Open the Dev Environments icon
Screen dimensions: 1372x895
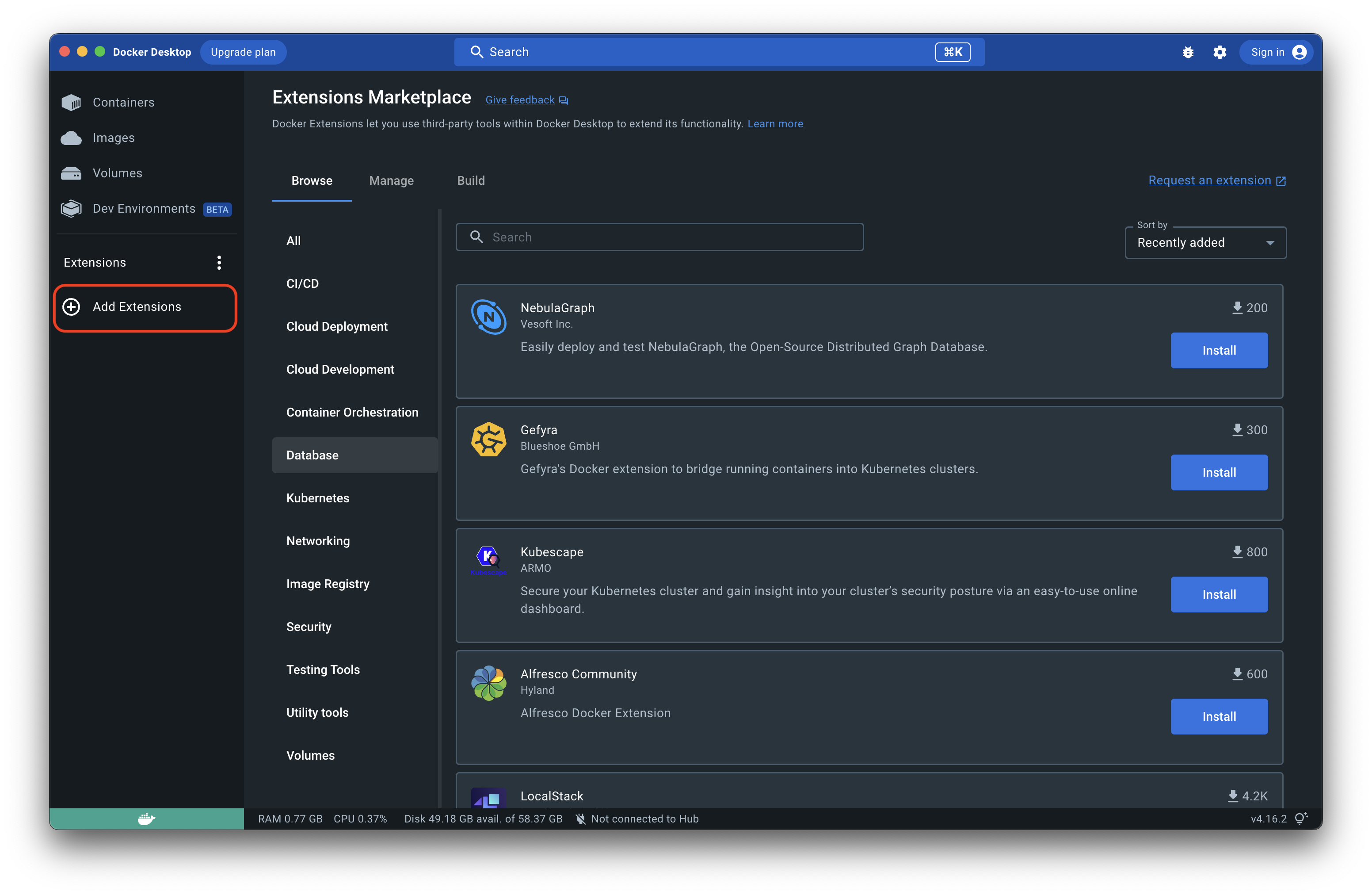(x=71, y=209)
